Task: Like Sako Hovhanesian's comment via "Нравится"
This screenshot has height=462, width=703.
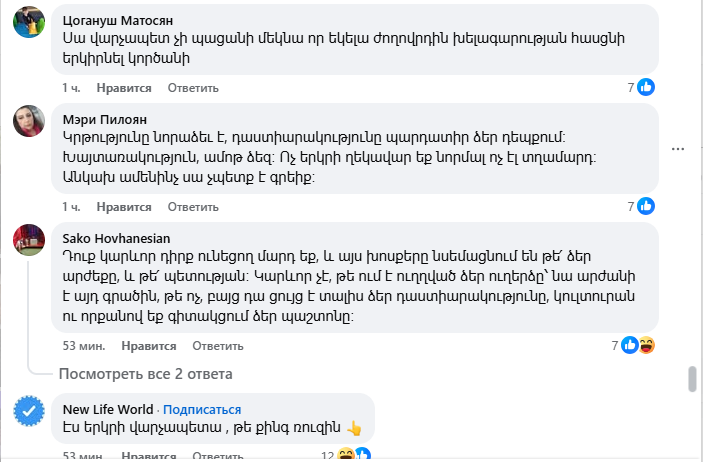Action: [x=148, y=346]
